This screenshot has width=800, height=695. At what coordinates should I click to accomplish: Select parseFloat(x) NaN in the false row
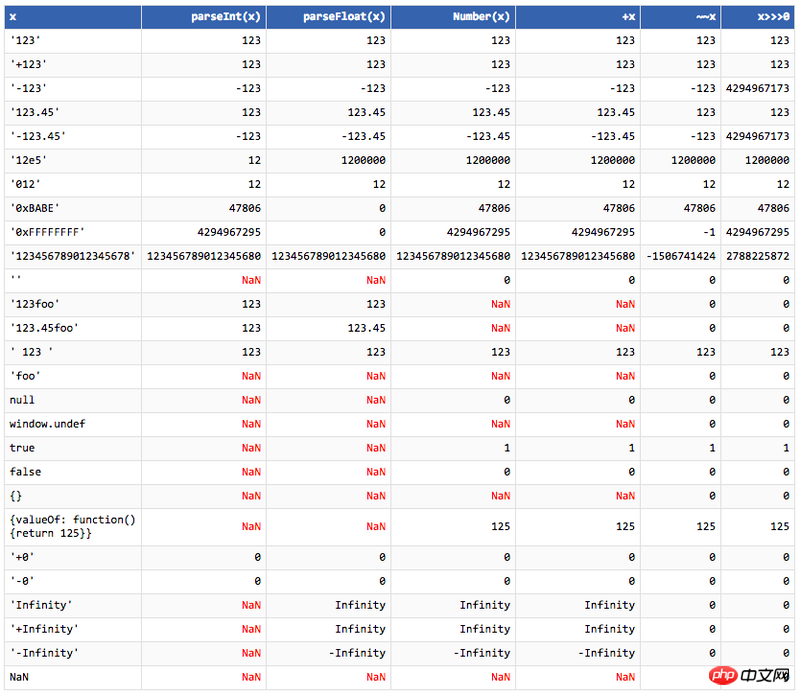376,472
